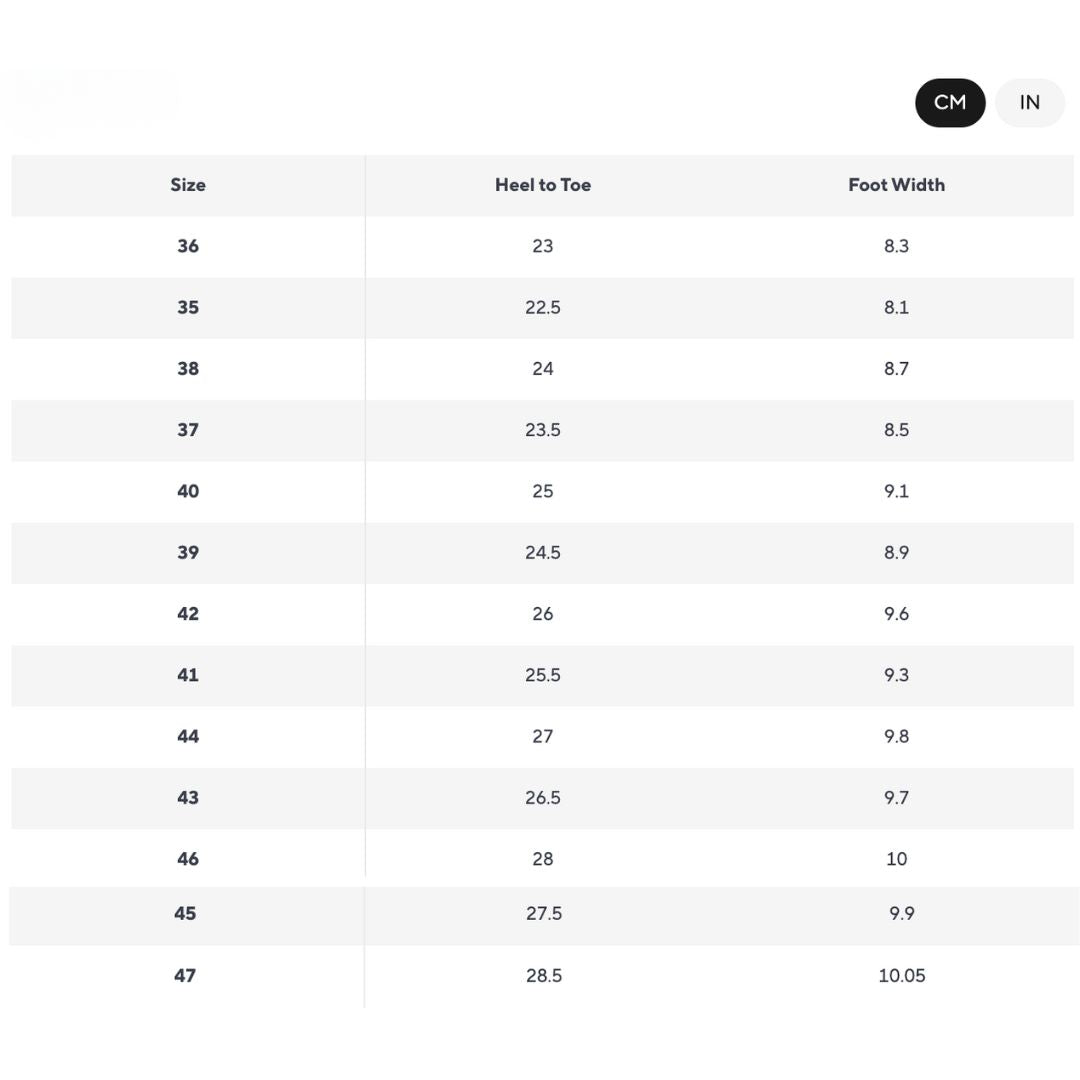Click the foot width cell showing 10
Image resolution: width=1080 pixels, height=1080 pixels.
pyautogui.click(x=896, y=859)
